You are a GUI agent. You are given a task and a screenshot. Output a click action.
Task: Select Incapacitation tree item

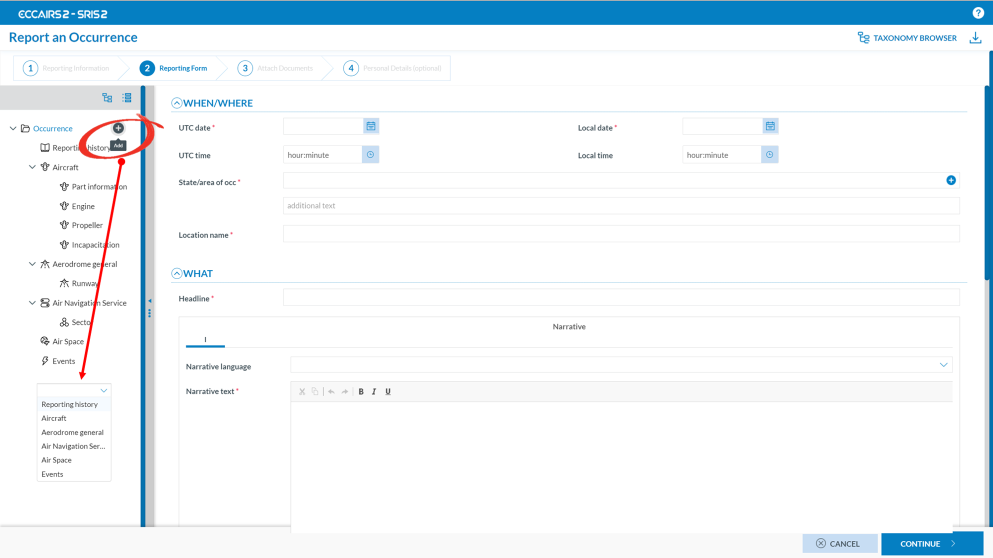(x=95, y=245)
